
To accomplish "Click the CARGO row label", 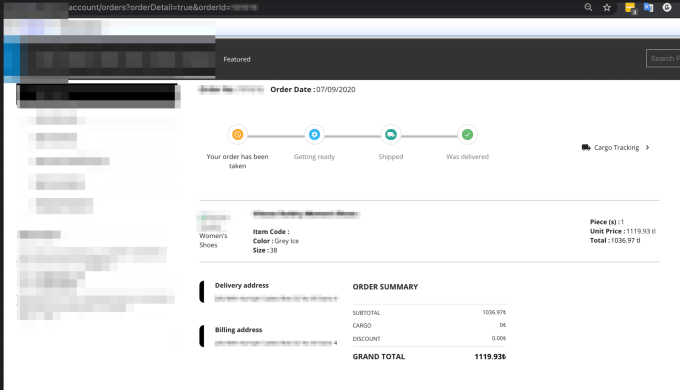I will (362, 325).
